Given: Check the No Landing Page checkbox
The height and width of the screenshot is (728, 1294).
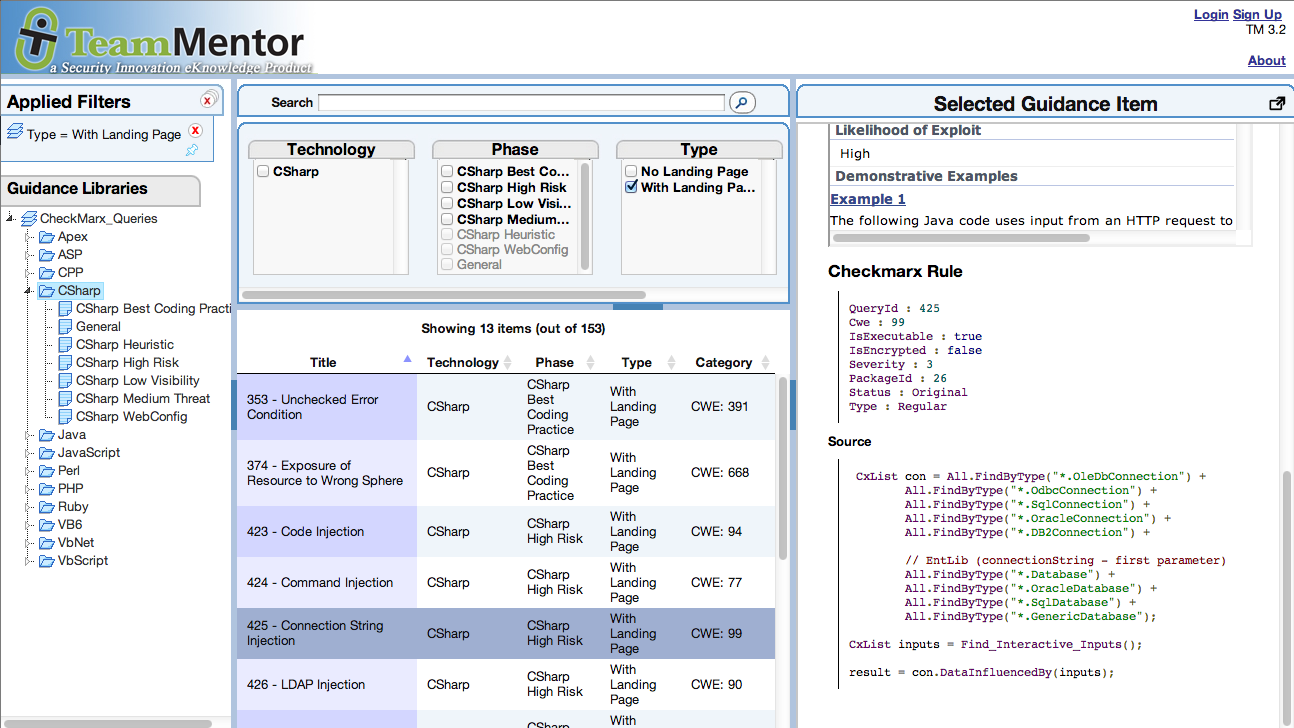Looking at the screenshot, I should pyautogui.click(x=631, y=172).
